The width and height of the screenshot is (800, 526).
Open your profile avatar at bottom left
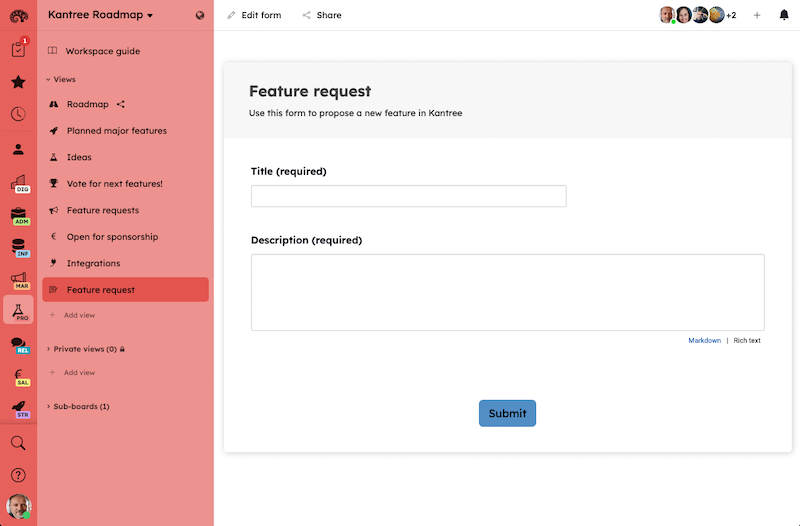(19, 507)
